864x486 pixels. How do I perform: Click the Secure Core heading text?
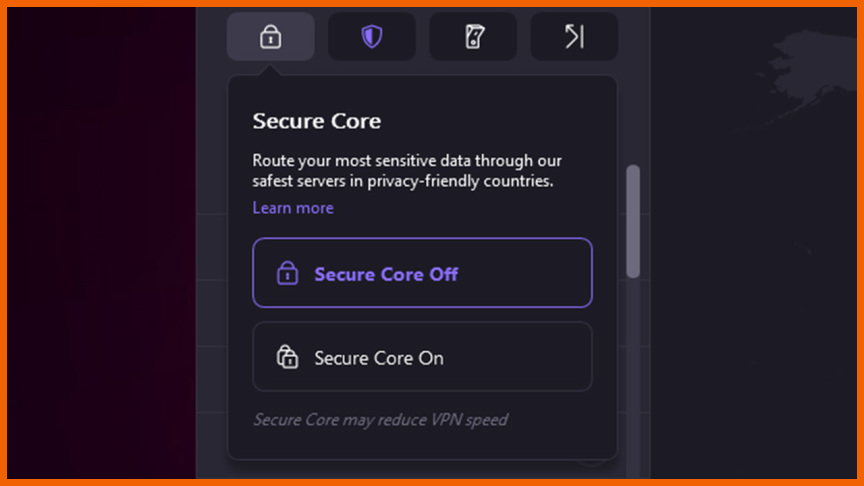pos(316,121)
